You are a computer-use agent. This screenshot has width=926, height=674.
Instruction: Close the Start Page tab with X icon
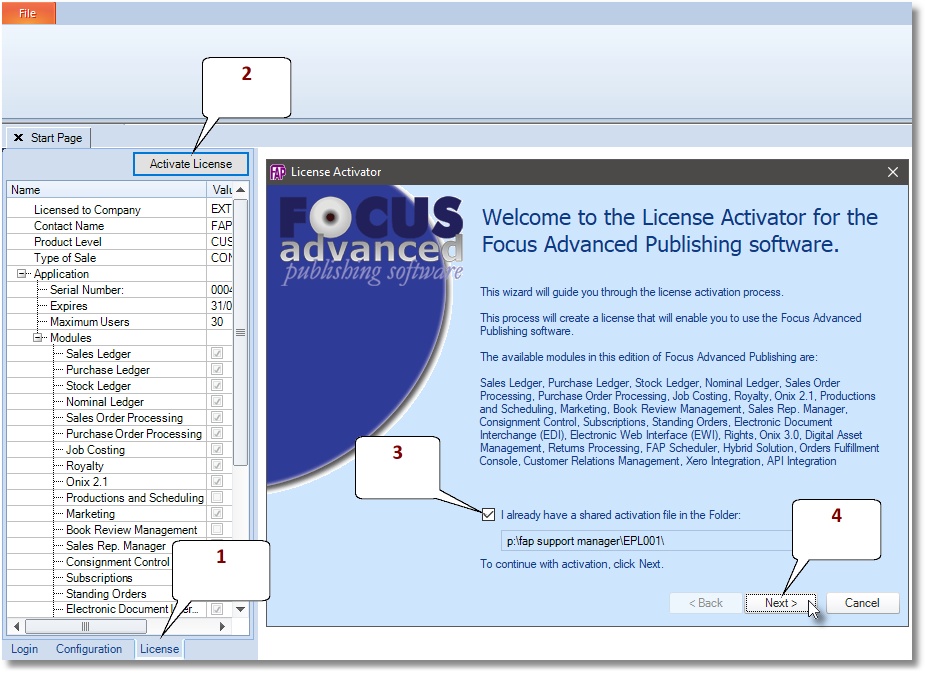(18, 138)
